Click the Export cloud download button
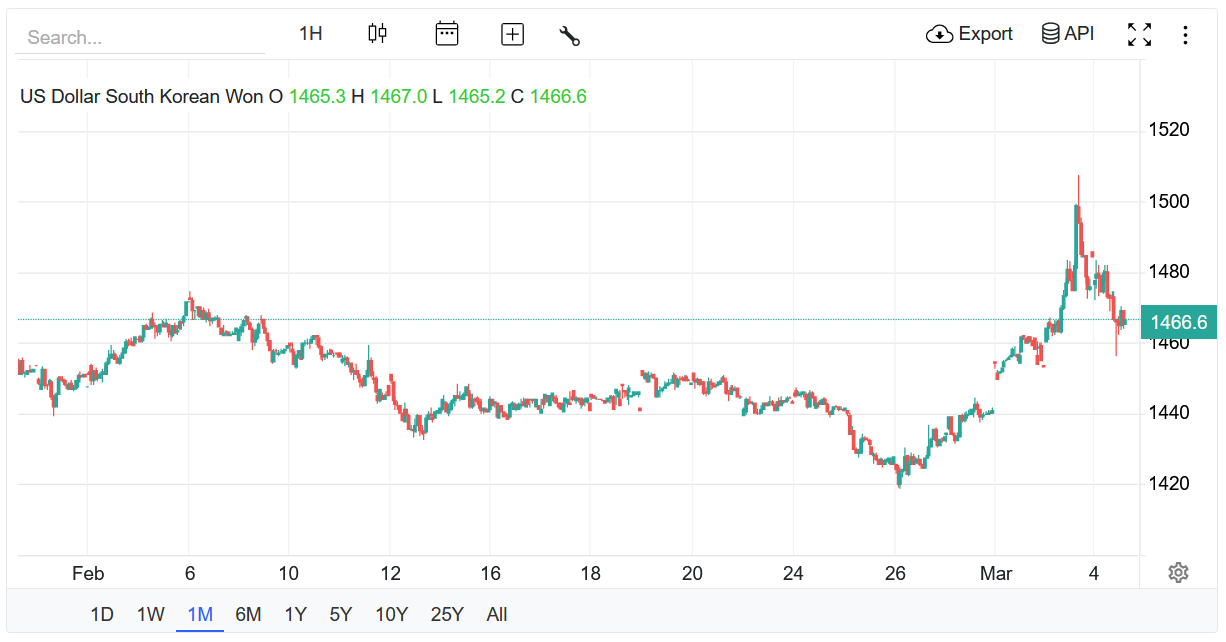Viewport: 1226px width, 642px height. coord(969,34)
